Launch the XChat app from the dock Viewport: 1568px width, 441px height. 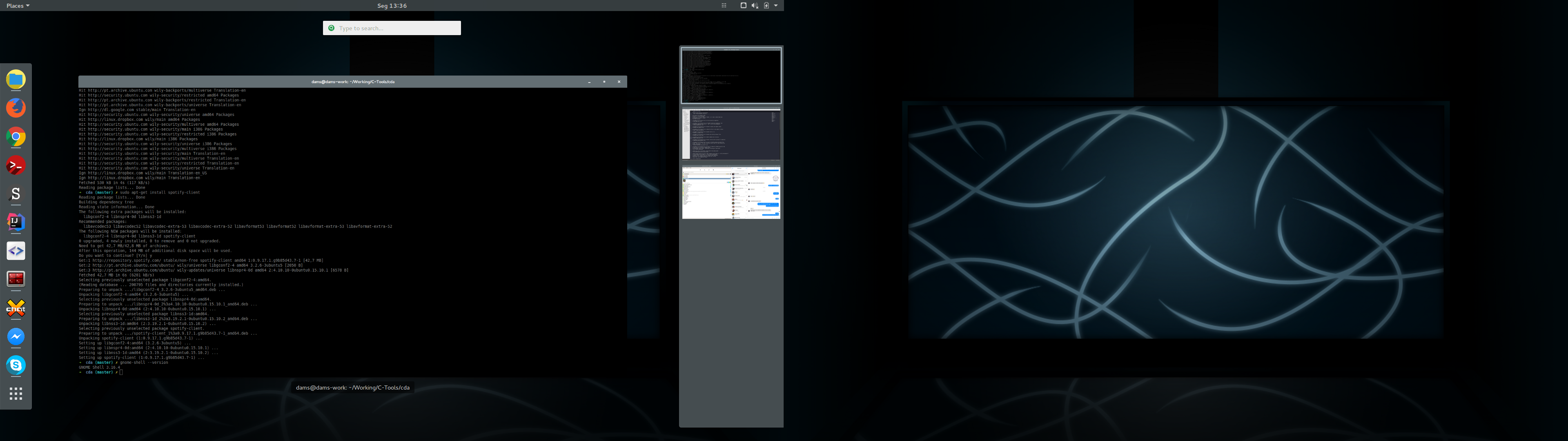(16, 308)
